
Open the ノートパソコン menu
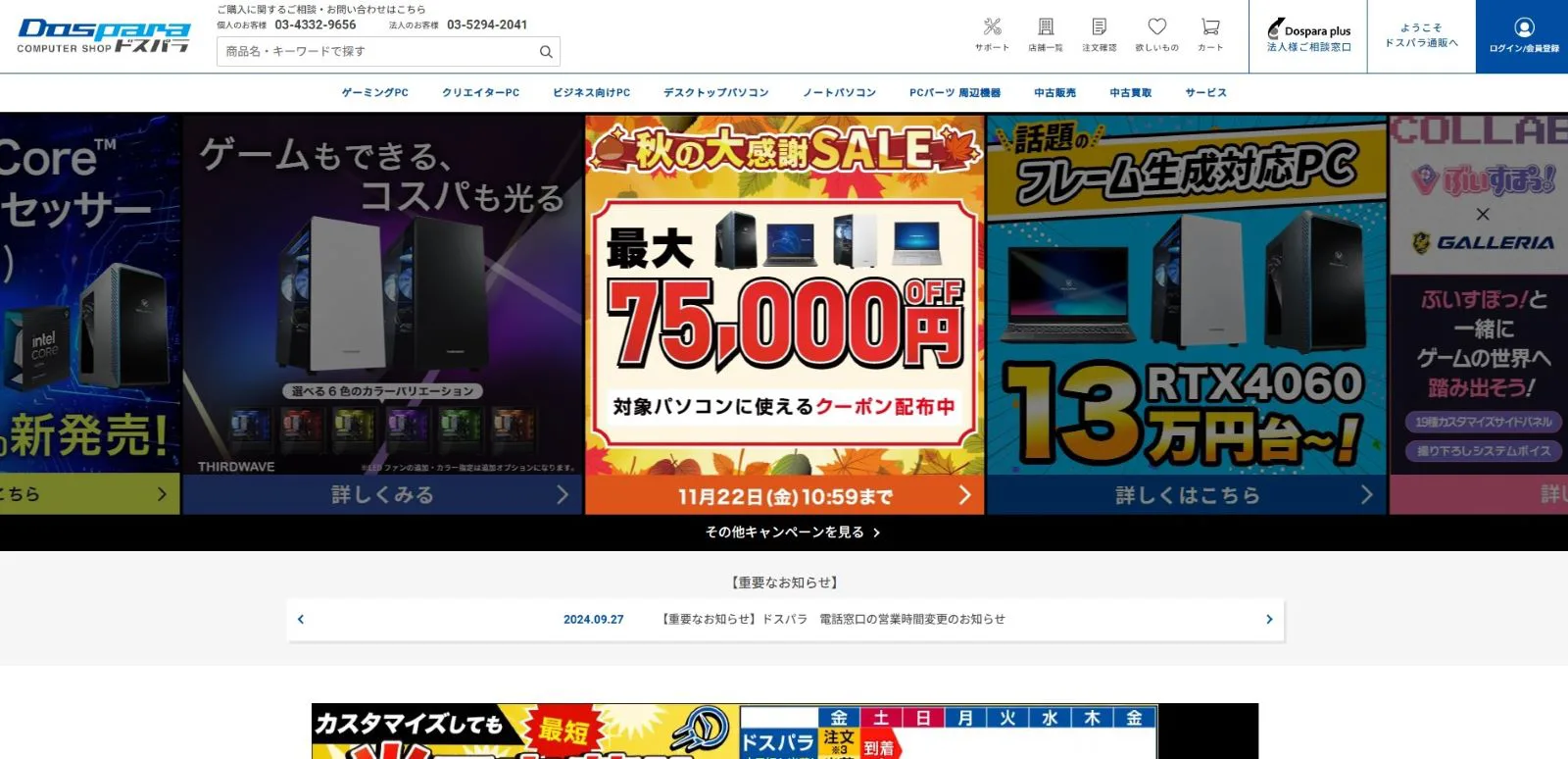click(839, 93)
